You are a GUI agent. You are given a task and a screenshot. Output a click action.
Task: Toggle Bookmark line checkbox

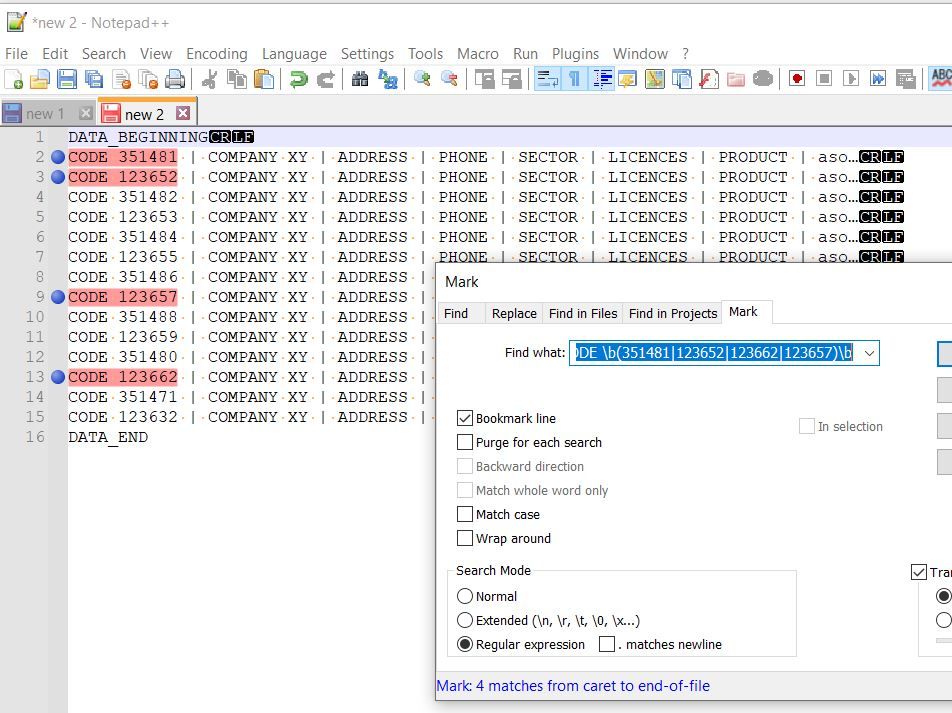[464, 418]
